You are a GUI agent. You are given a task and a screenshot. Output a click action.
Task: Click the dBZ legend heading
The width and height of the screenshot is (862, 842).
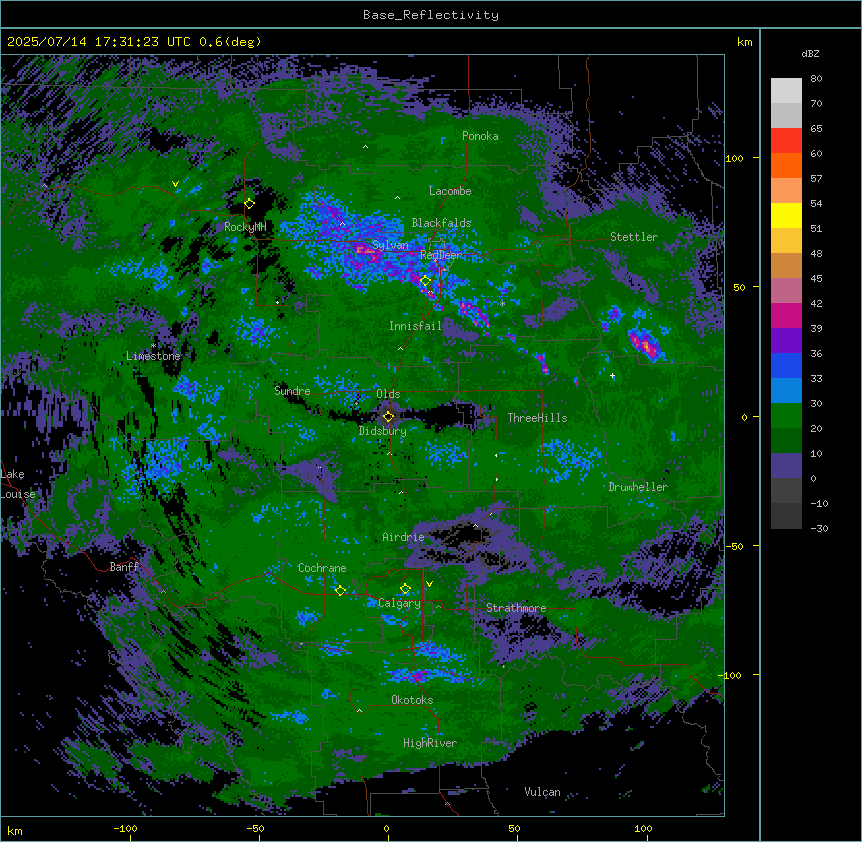(810, 53)
